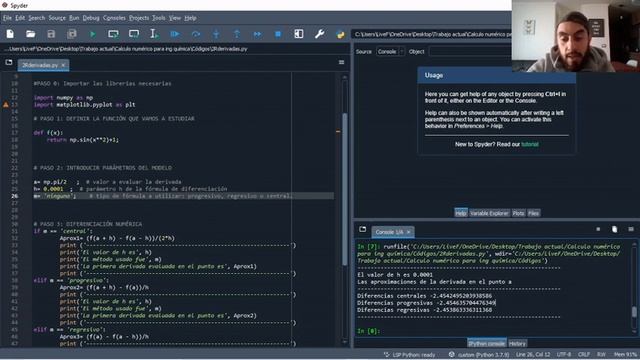This screenshot has height=360, width=640.
Task: Open the Help menu in menu bar
Action: pyautogui.click(x=190, y=18)
